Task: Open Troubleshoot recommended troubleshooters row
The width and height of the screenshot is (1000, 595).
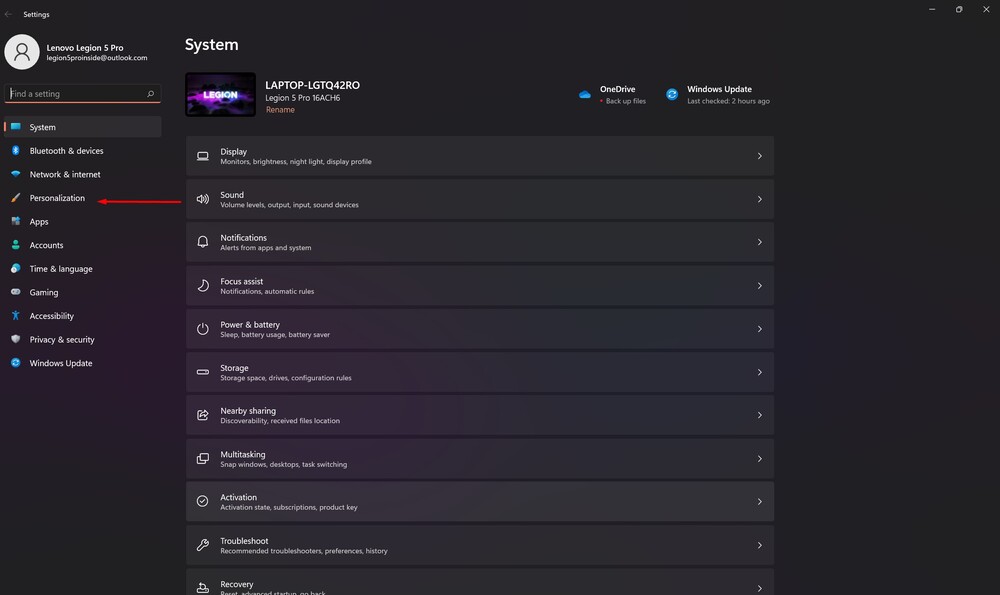Action: coord(480,545)
